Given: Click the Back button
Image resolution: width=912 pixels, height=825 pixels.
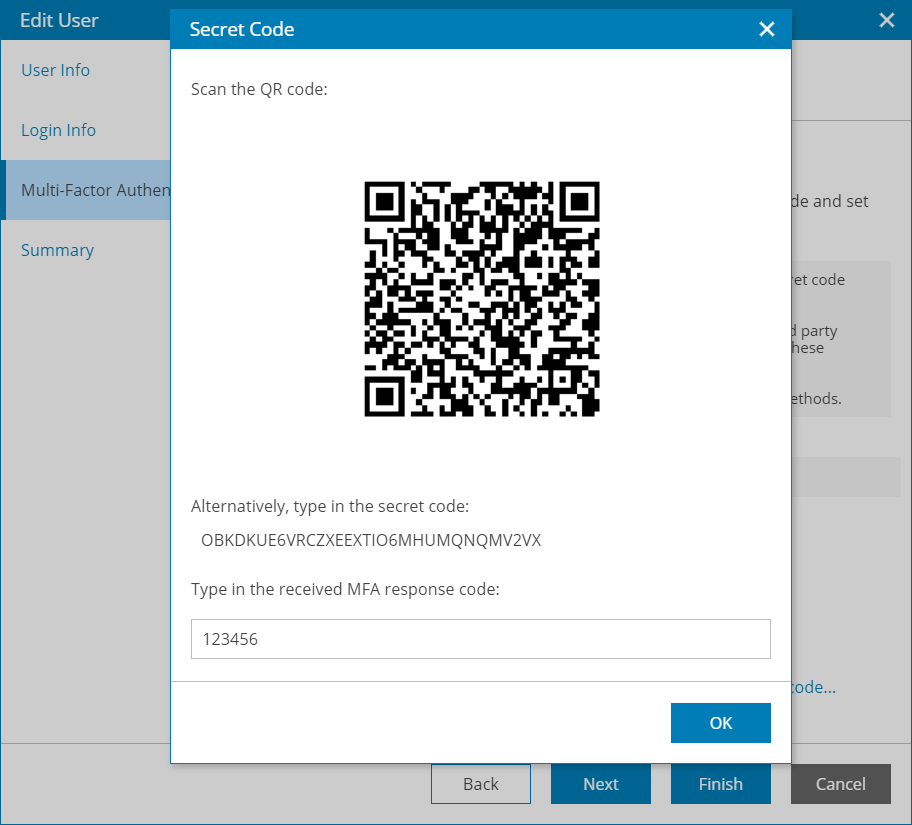Looking at the screenshot, I should click(480, 784).
